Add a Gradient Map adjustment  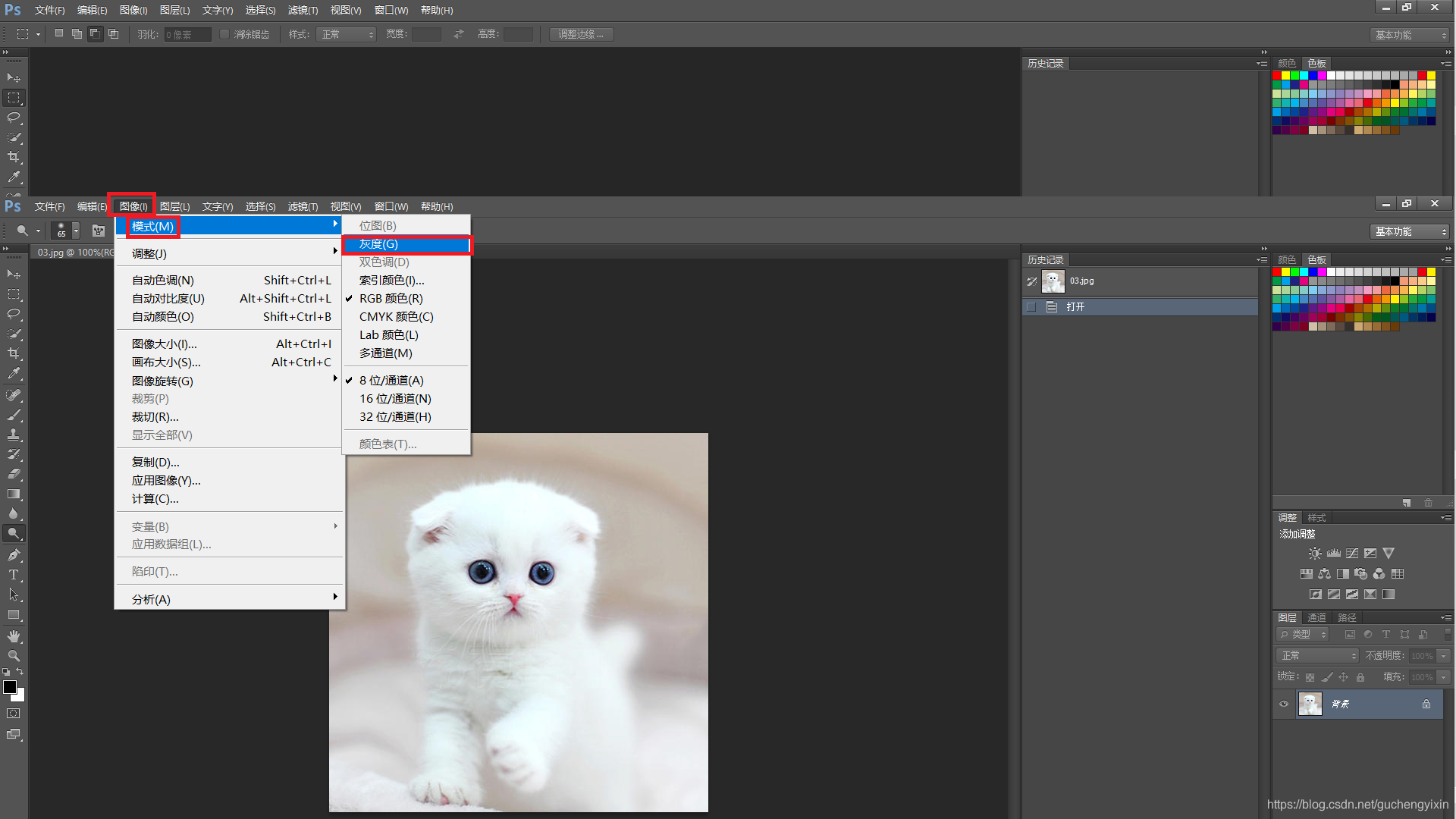[1389, 595]
